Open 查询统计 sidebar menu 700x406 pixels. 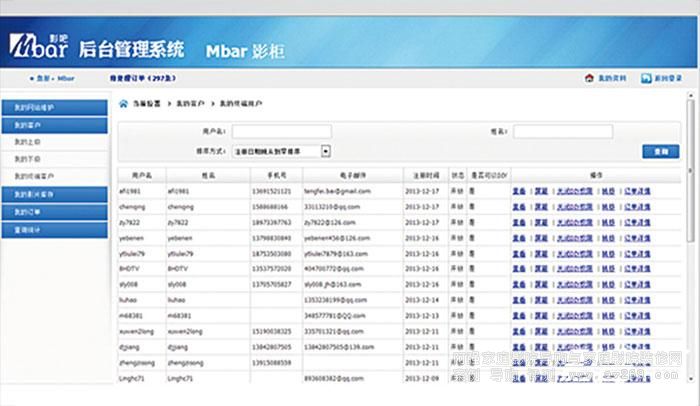point(55,229)
